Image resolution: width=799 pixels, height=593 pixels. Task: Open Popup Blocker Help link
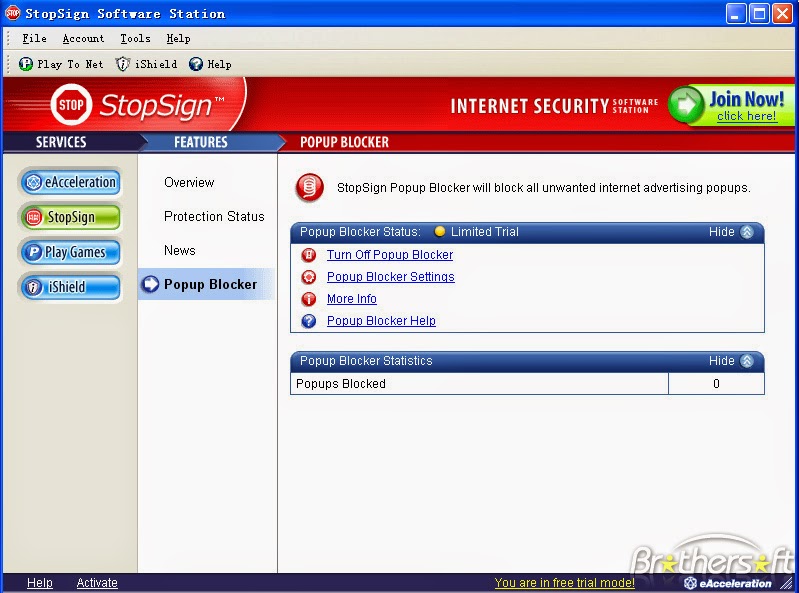(x=381, y=320)
